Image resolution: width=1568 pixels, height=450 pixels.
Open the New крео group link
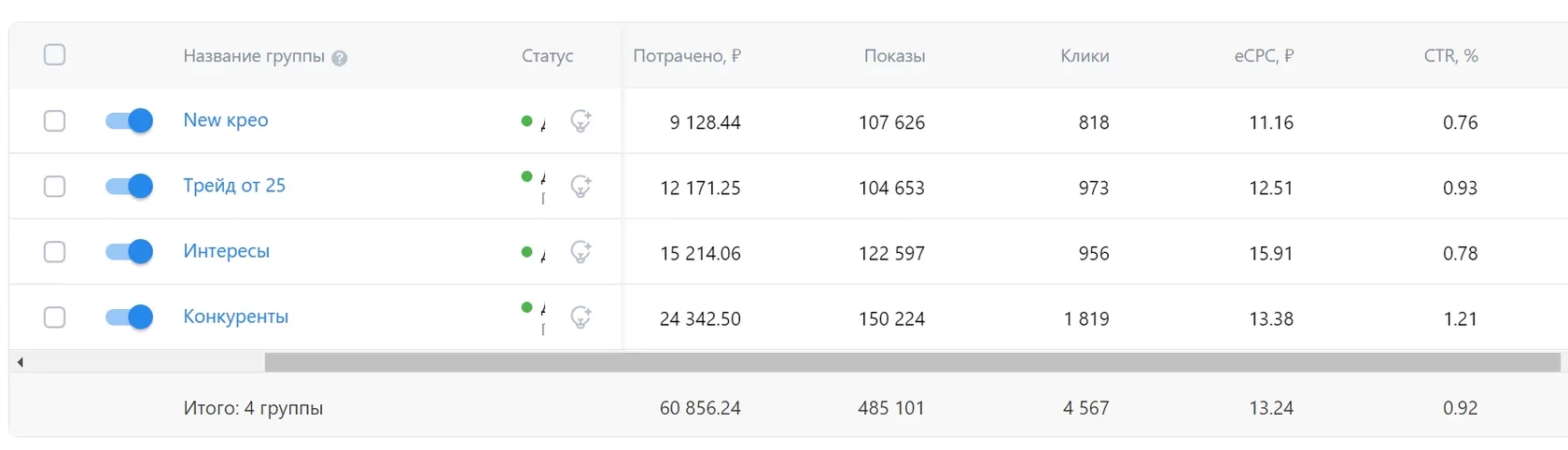tap(226, 120)
